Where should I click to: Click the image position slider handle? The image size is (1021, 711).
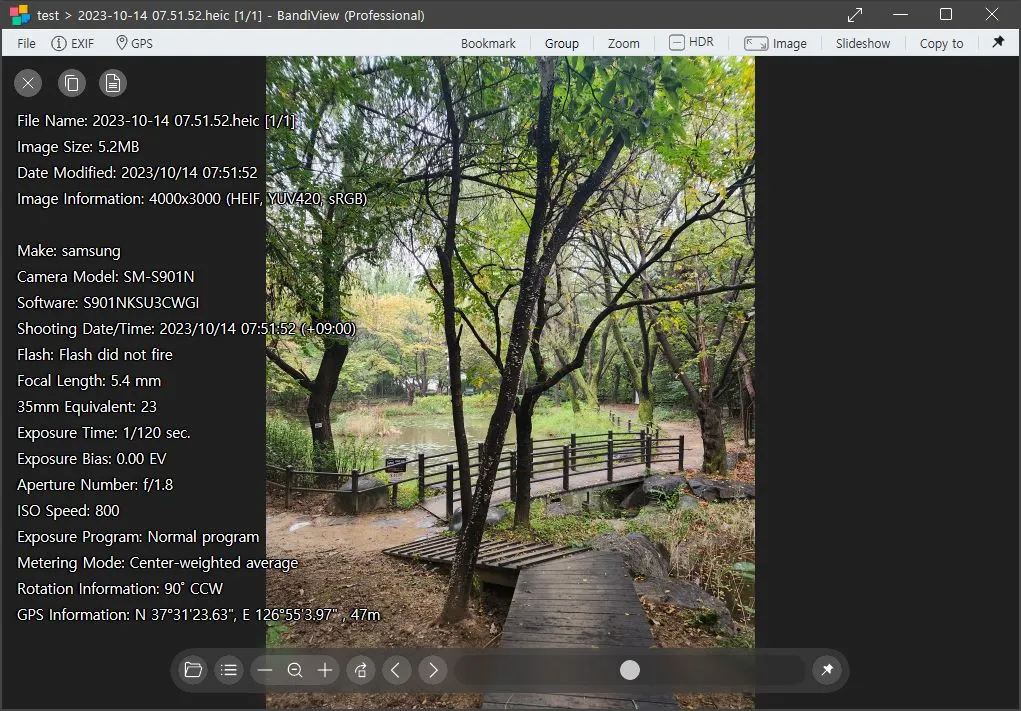pyautogui.click(x=630, y=670)
